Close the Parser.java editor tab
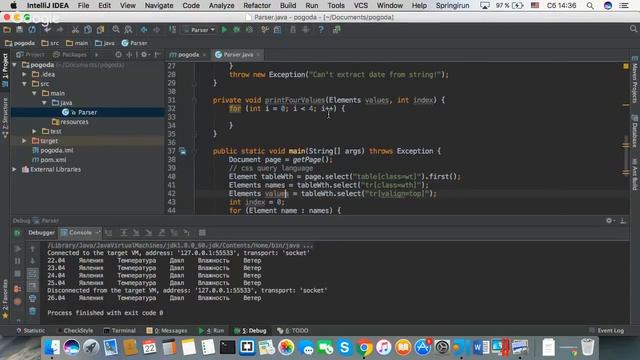640x360 pixels. click(x=258, y=55)
